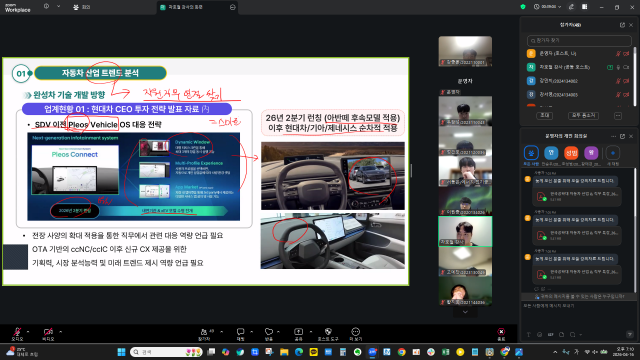Click the participant search field
Screen dimensions: 640x360
tap(579, 40)
